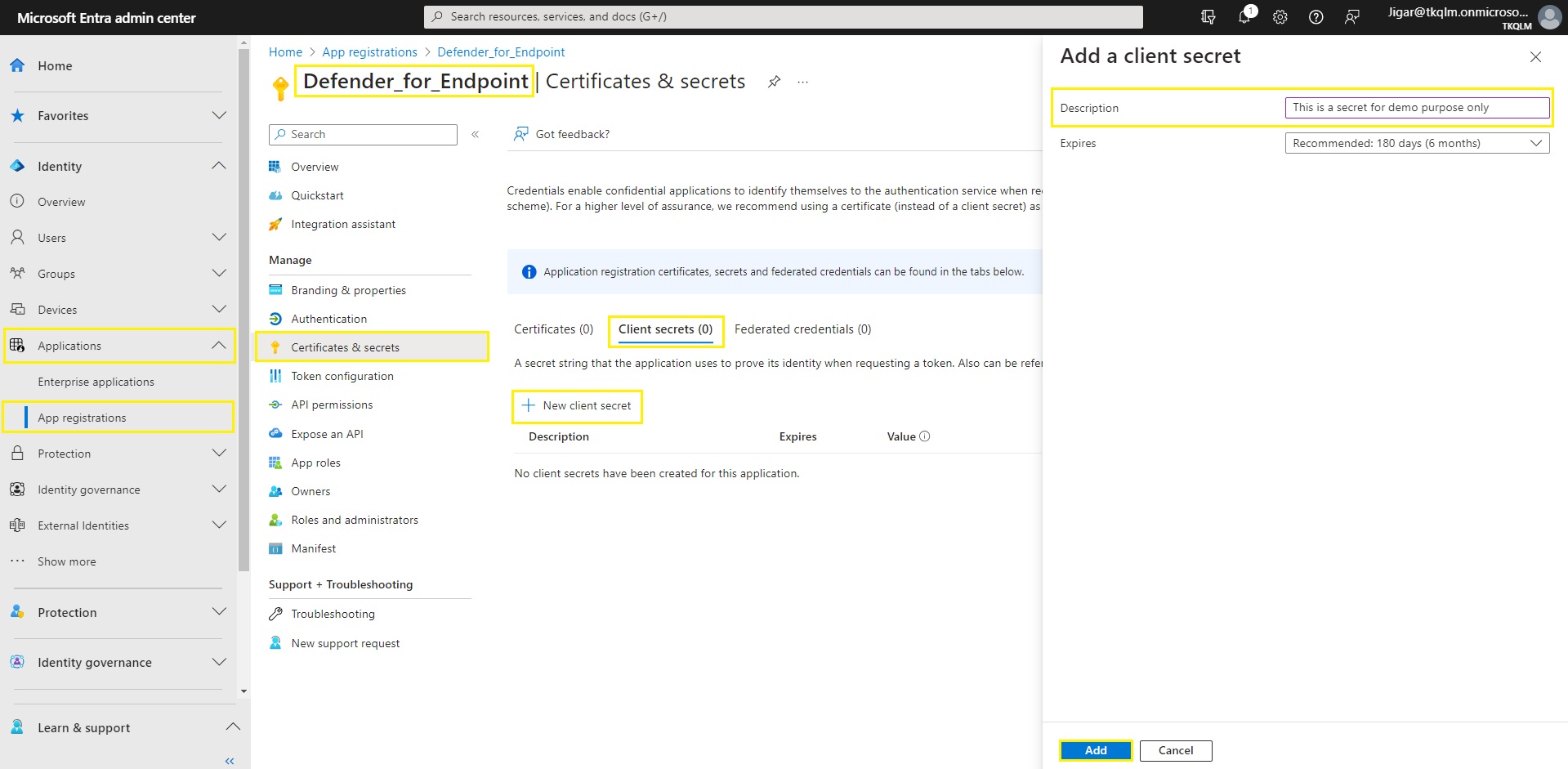Screen dimensions: 1568x769
Task: Pin the Certificates & secrets page
Action: click(x=774, y=81)
